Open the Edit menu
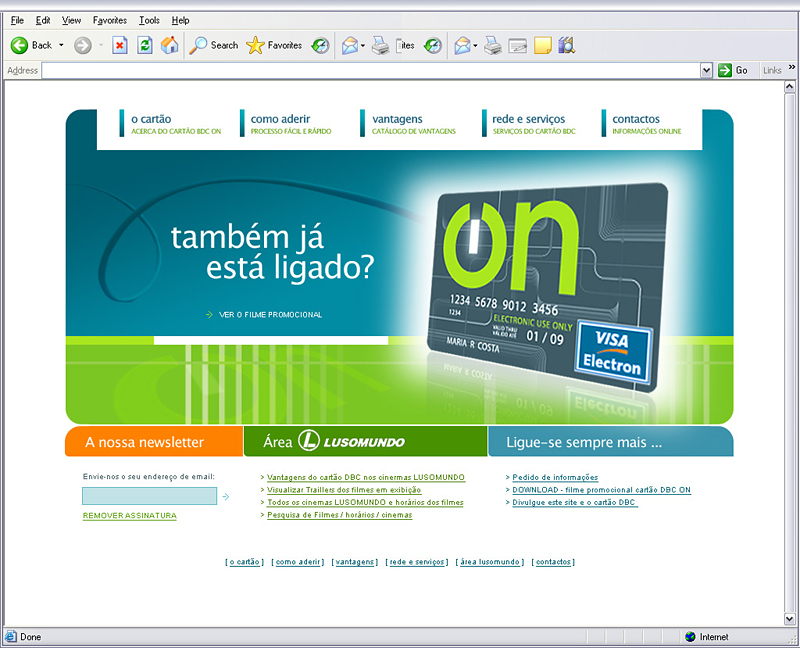 43,20
